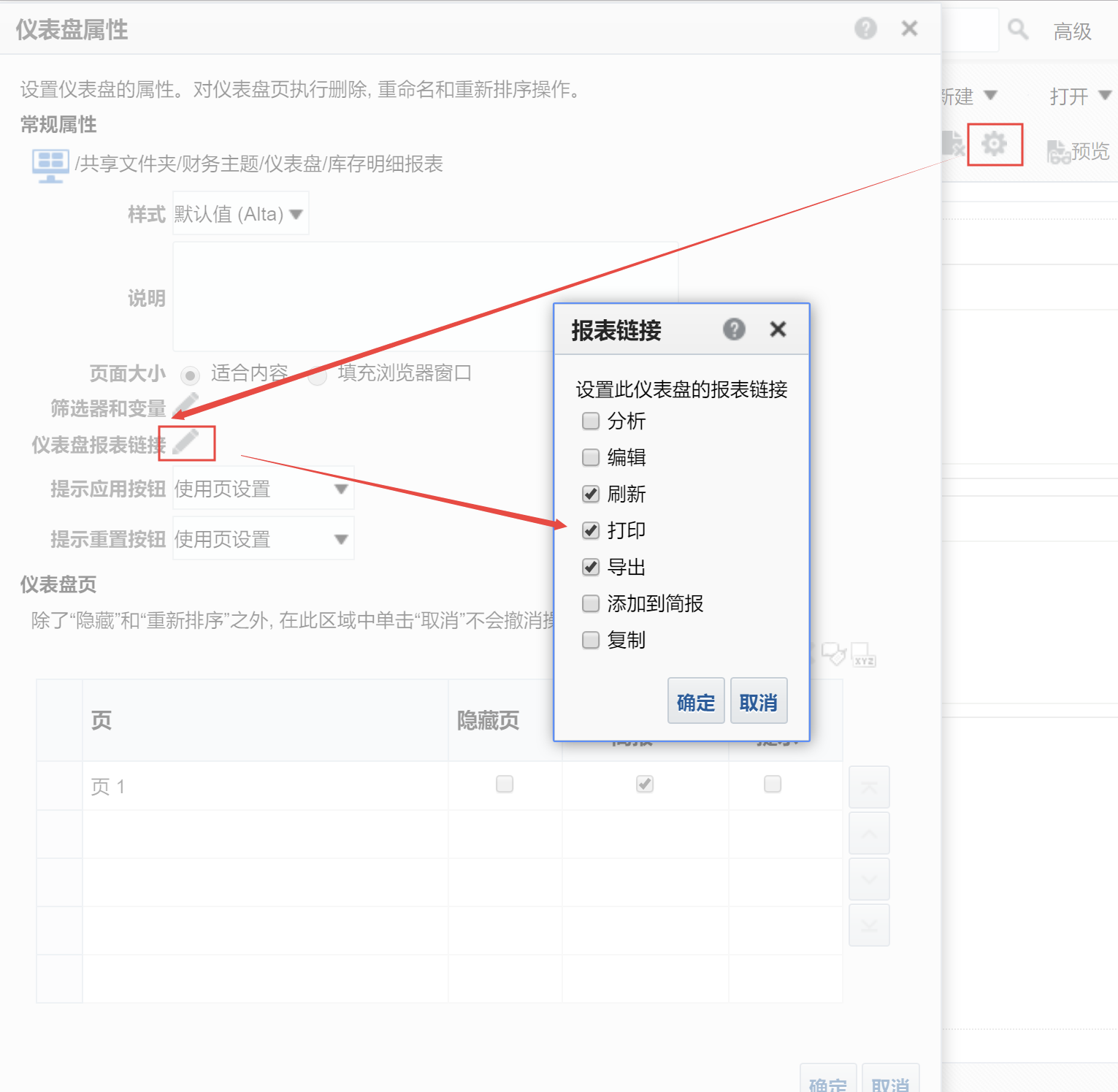Open the 打开 menu

click(x=1079, y=96)
